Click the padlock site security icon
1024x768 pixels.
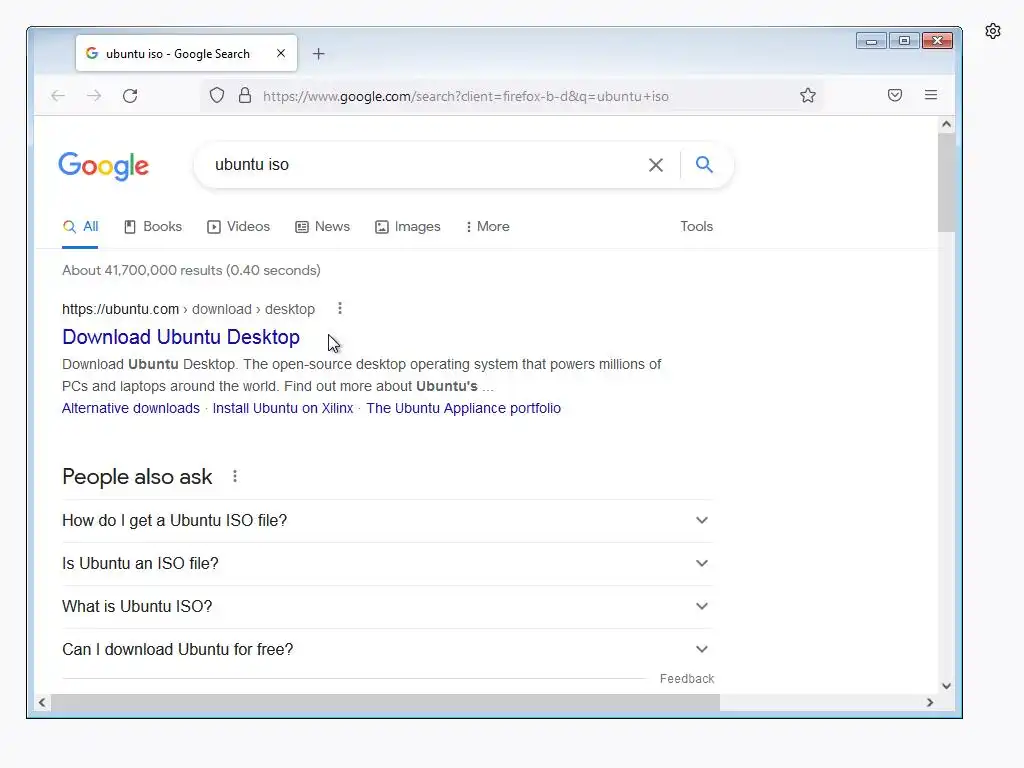pos(245,96)
